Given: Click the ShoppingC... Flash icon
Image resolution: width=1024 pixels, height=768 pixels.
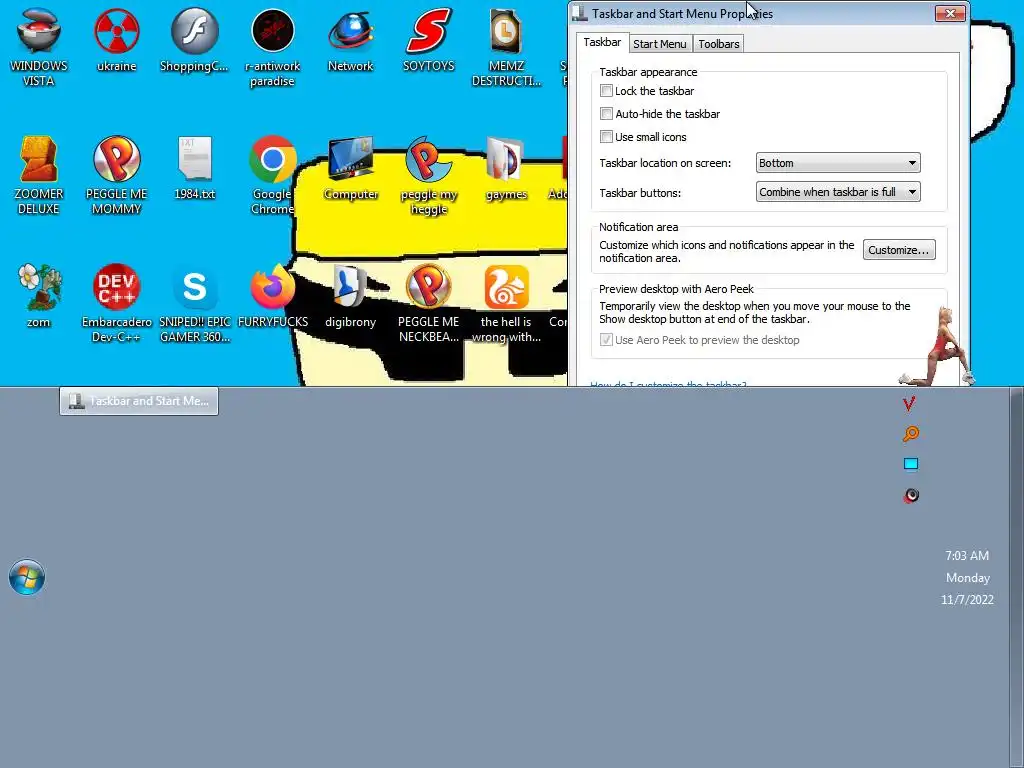Looking at the screenshot, I should (x=194, y=40).
